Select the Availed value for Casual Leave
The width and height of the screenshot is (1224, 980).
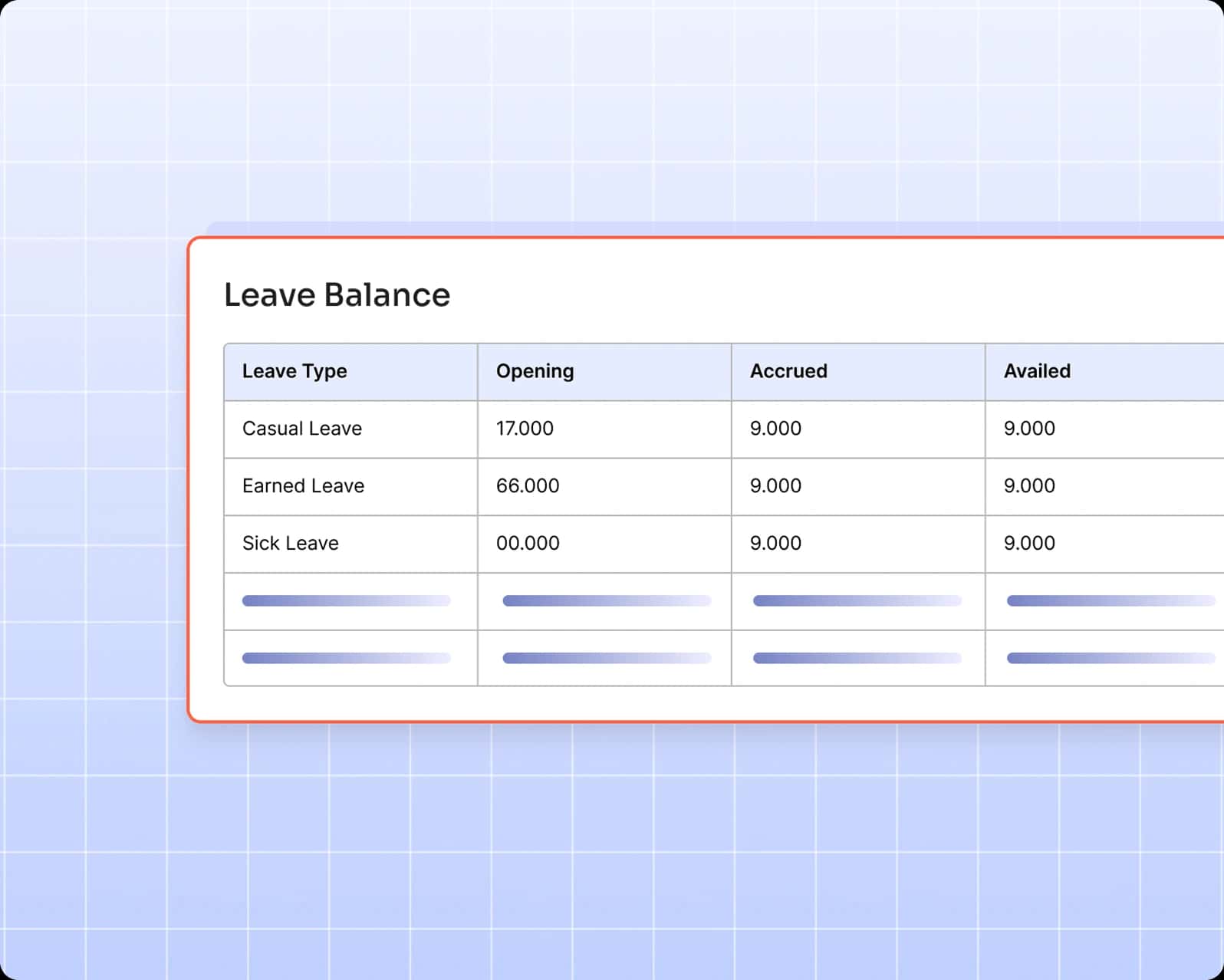point(1029,429)
